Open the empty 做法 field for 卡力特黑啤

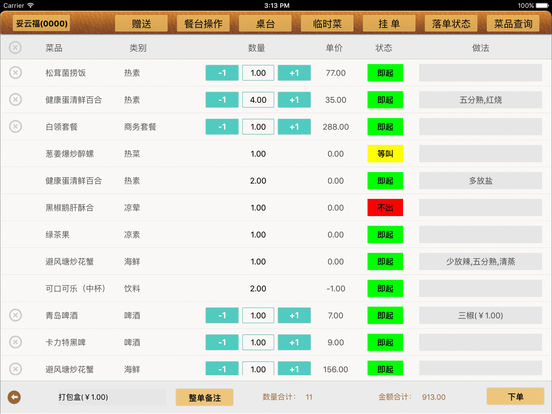(x=481, y=342)
